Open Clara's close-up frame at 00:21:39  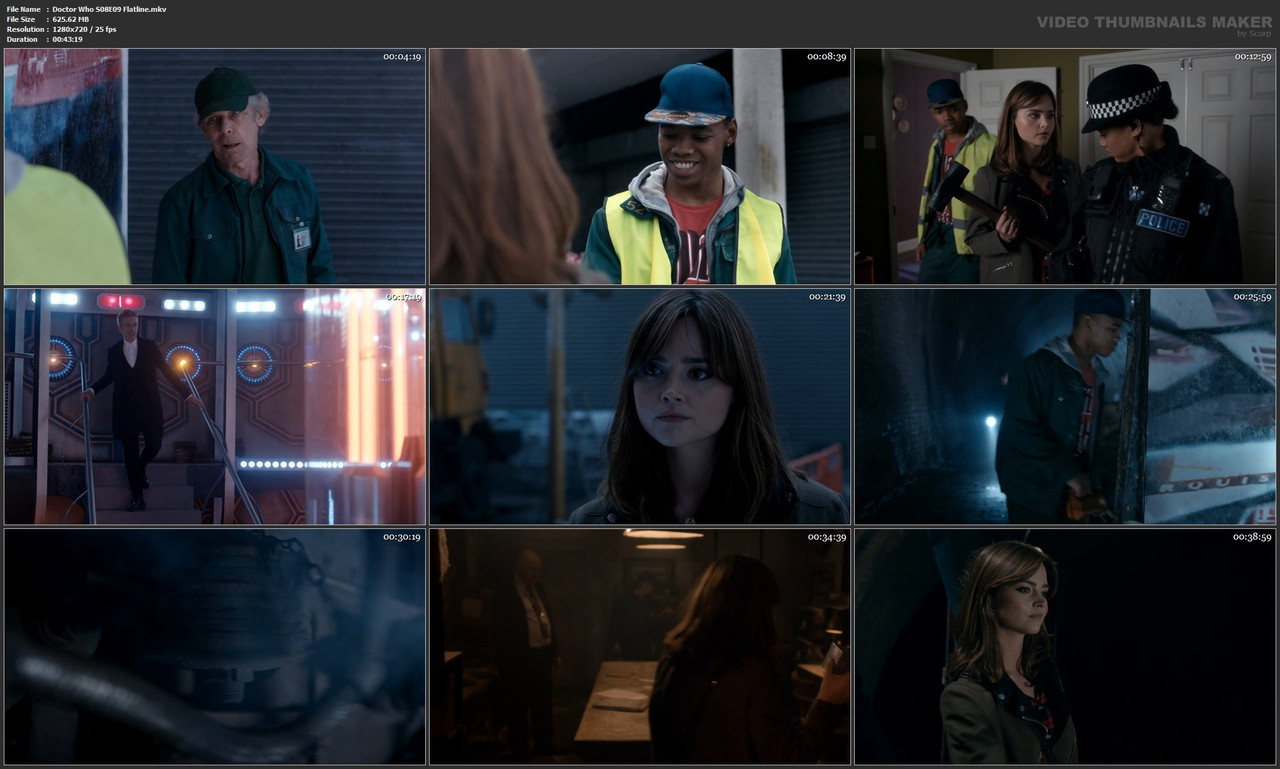click(x=639, y=406)
